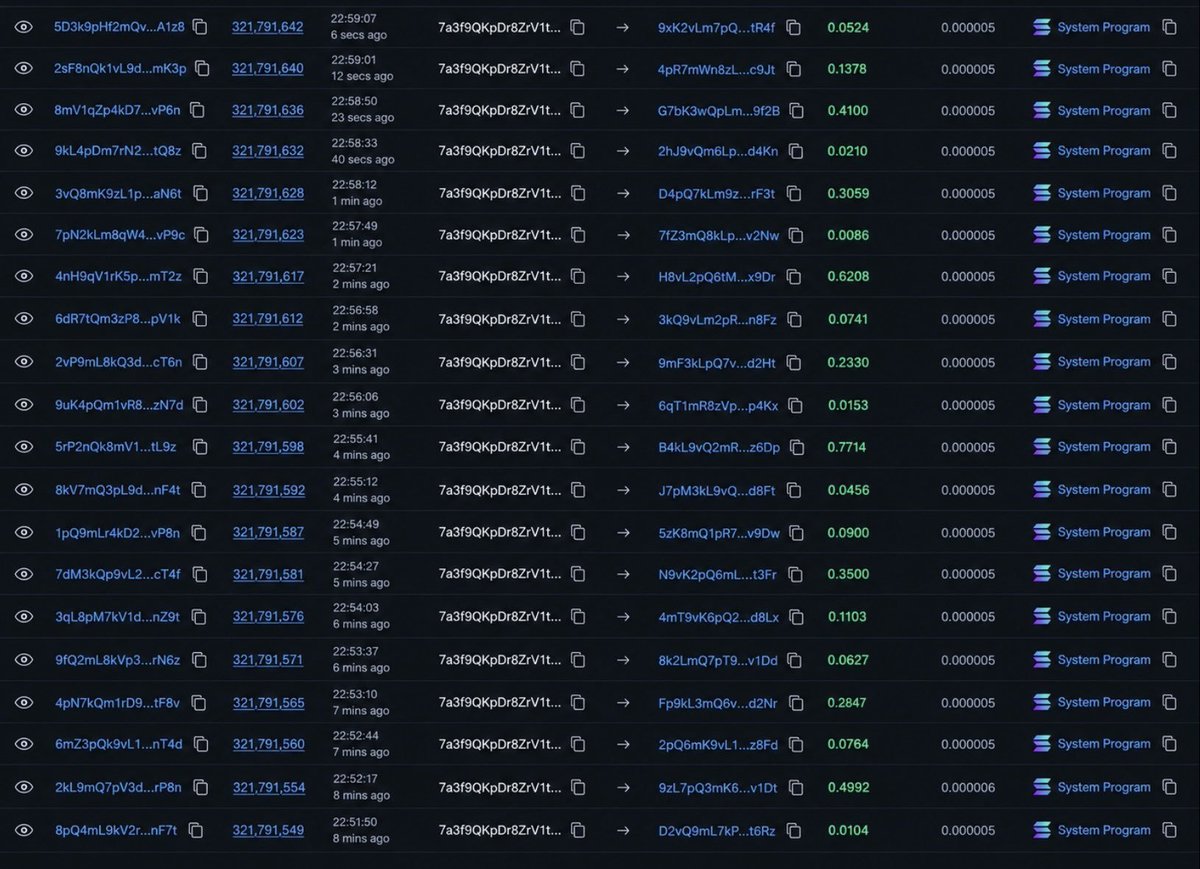Open recipient account 6qT1mR8zVp...p4Kx

pos(718,405)
